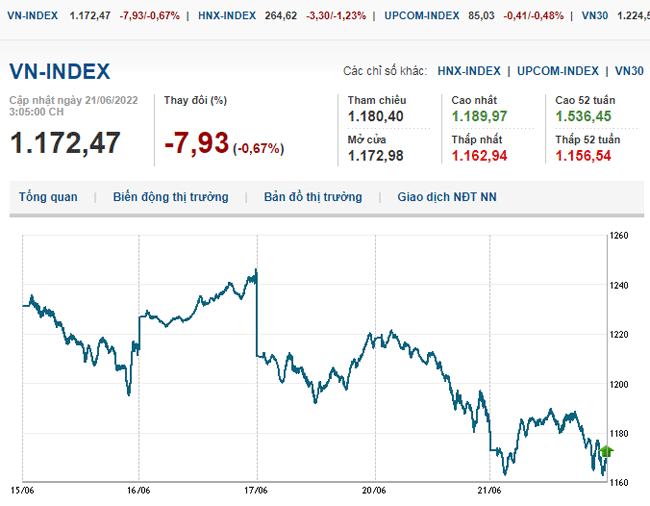The height and width of the screenshot is (506, 650).
Task: Select the 16/06 date label on chart axis
Action: [x=138, y=491]
